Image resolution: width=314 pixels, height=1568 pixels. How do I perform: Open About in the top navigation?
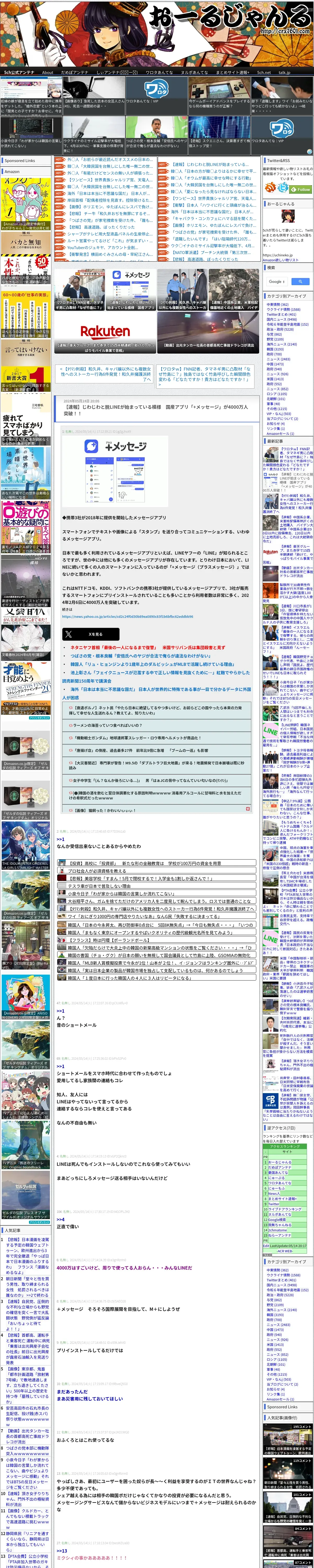click(x=48, y=72)
